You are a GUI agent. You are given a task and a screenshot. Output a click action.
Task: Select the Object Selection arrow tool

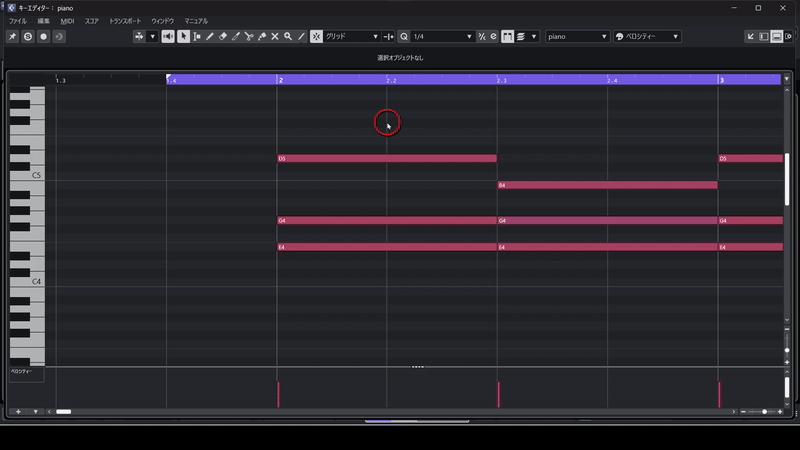[183, 36]
